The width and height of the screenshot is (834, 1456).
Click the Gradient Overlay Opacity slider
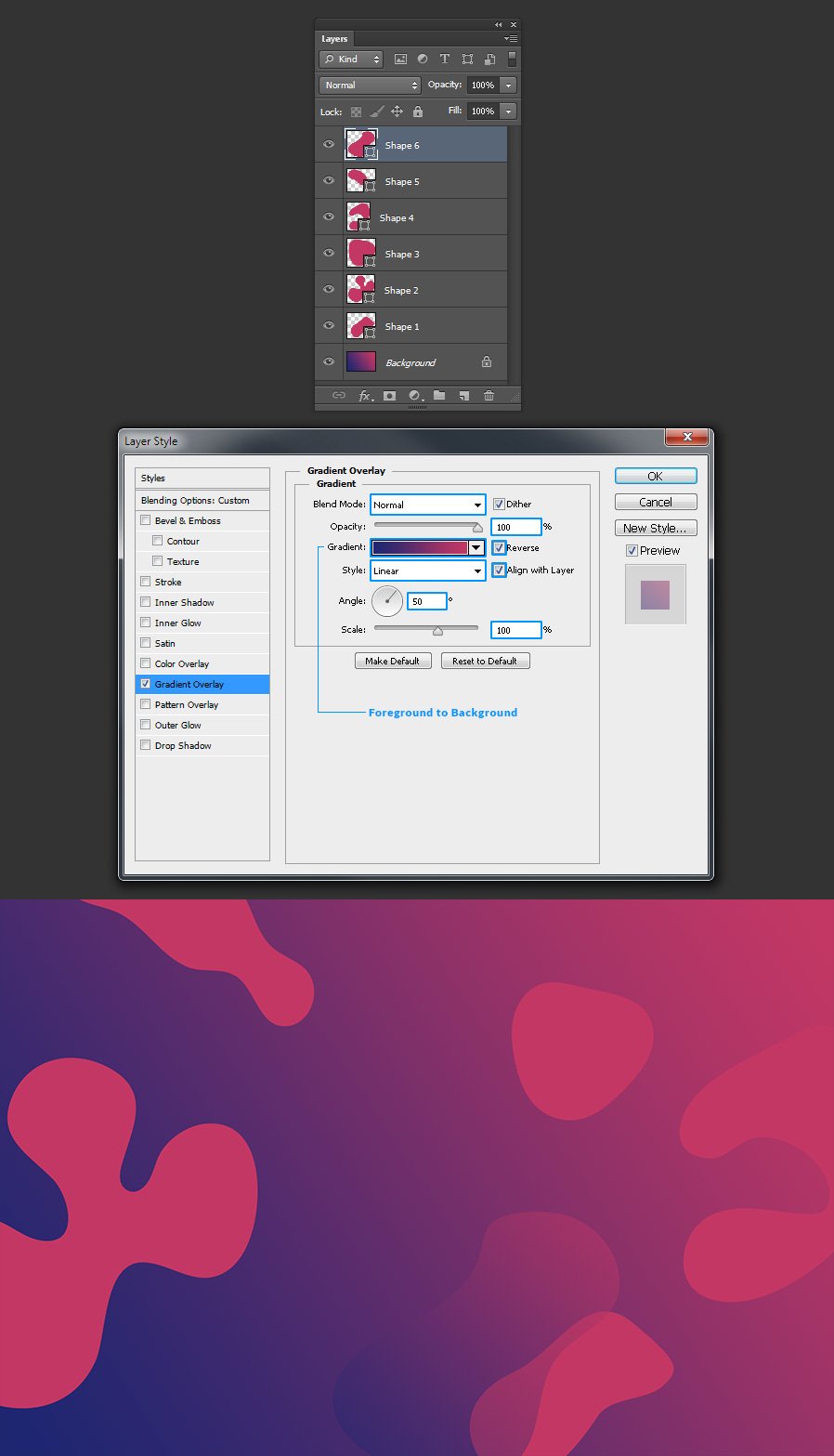(428, 527)
